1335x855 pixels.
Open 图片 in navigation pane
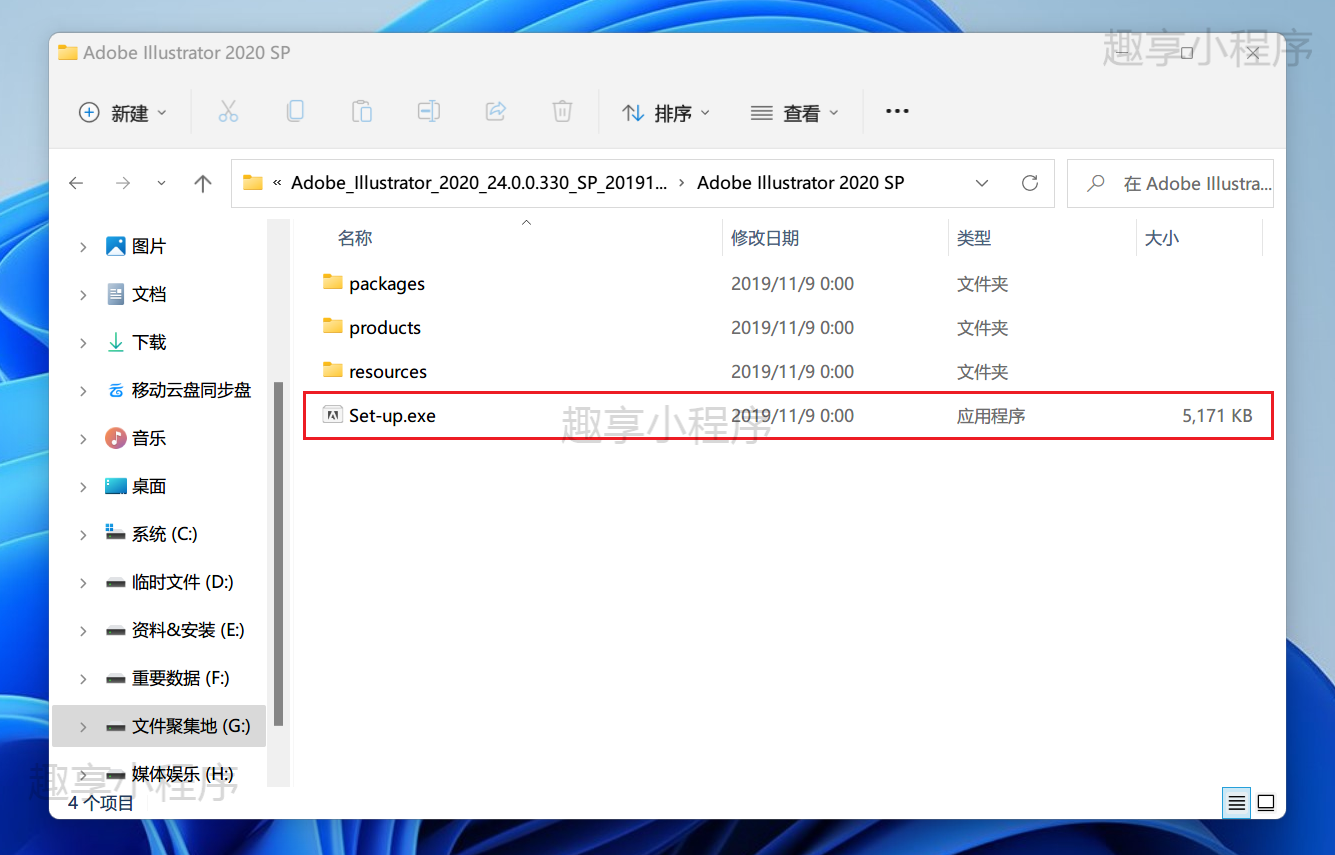tap(149, 246)
